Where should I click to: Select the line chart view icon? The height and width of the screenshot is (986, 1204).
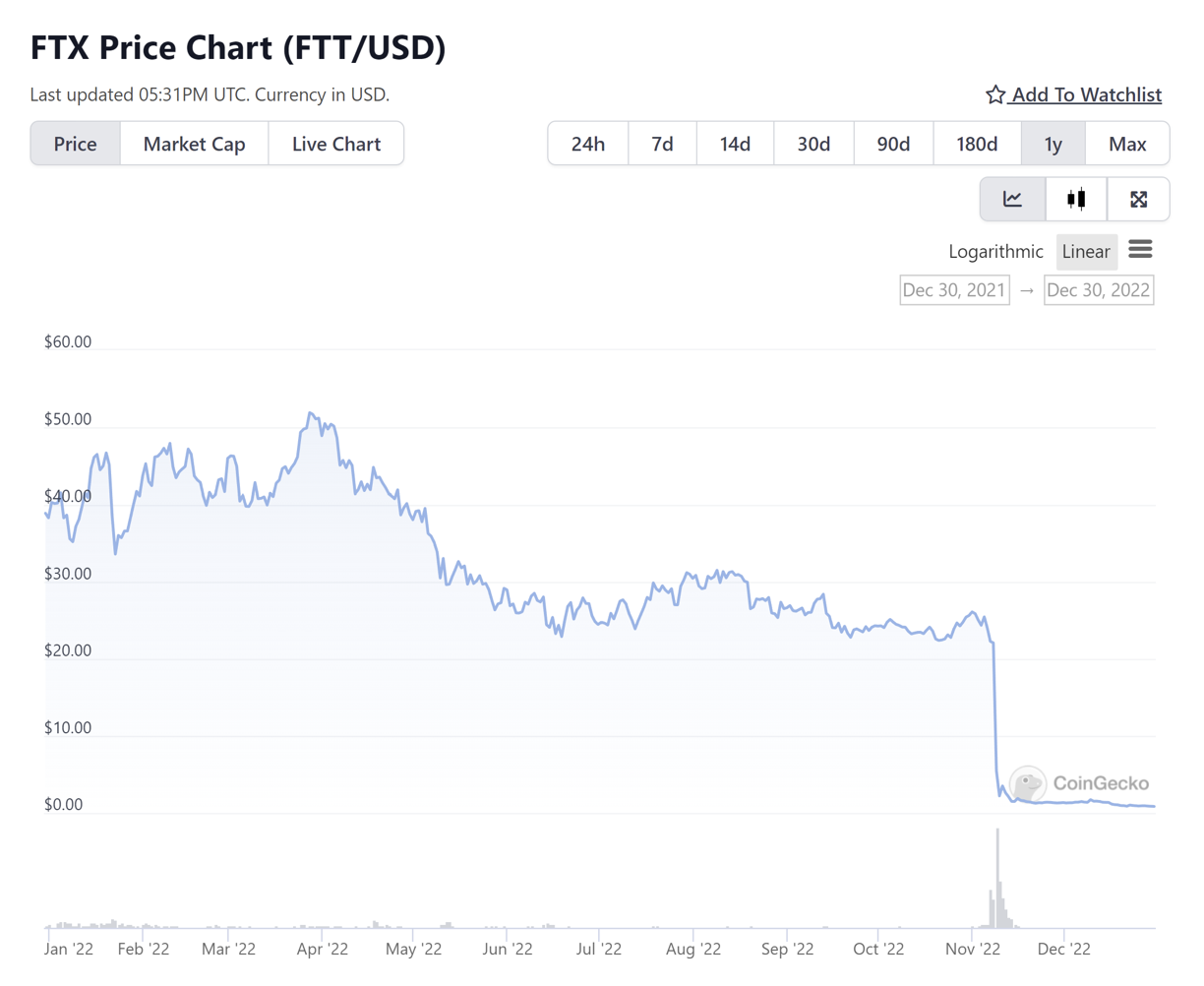click(1012, 200)
